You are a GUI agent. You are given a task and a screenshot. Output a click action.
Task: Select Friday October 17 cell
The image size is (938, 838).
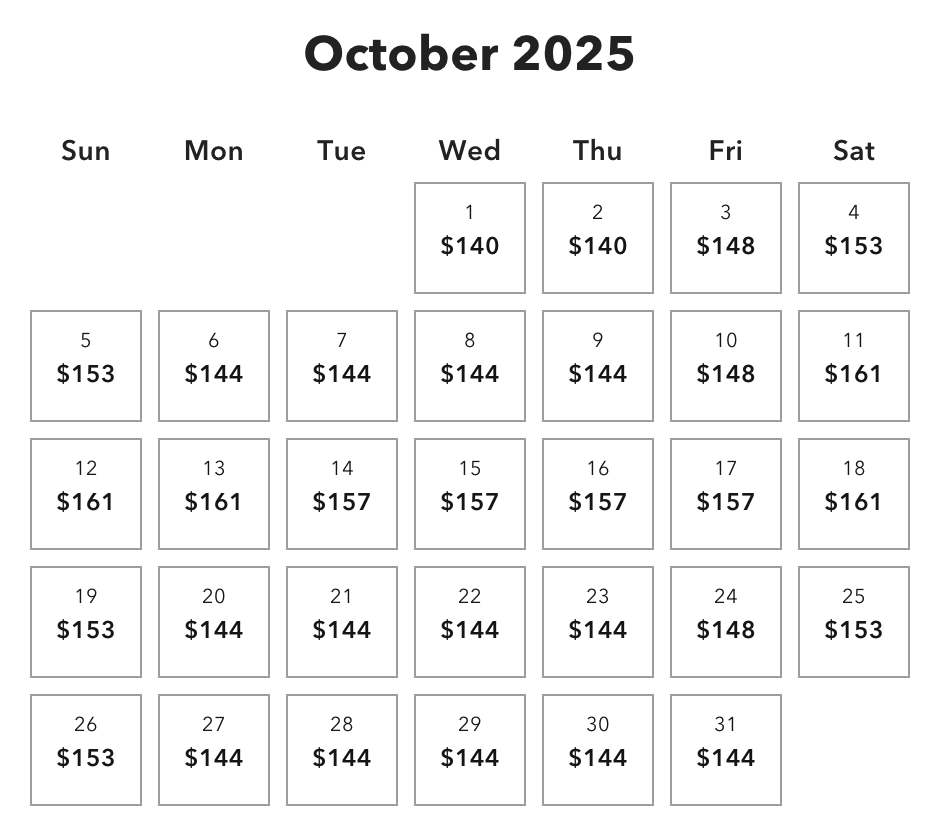[725, 494]
